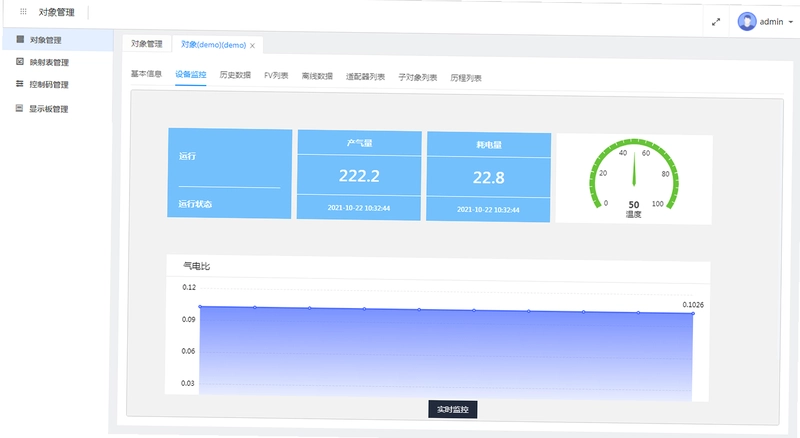Click the 控制码管理 sidebar icon
Viewport: 800px width, 438px height.
coord(20,83)
